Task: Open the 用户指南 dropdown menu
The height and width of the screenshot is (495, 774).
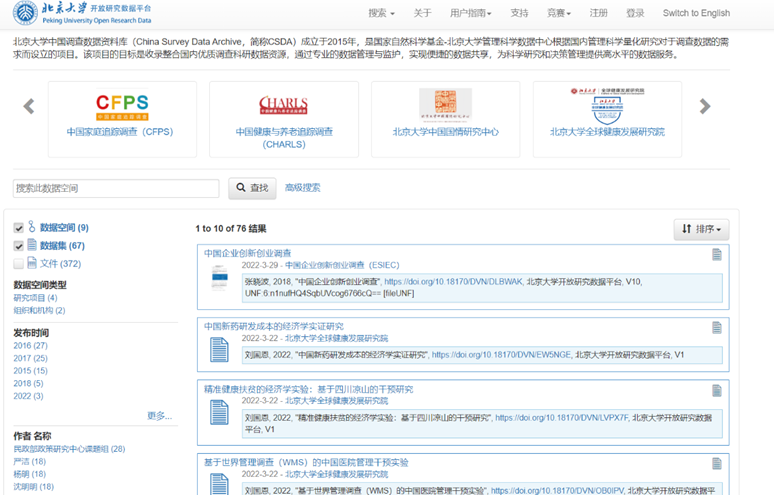Action: coord(470,13)
